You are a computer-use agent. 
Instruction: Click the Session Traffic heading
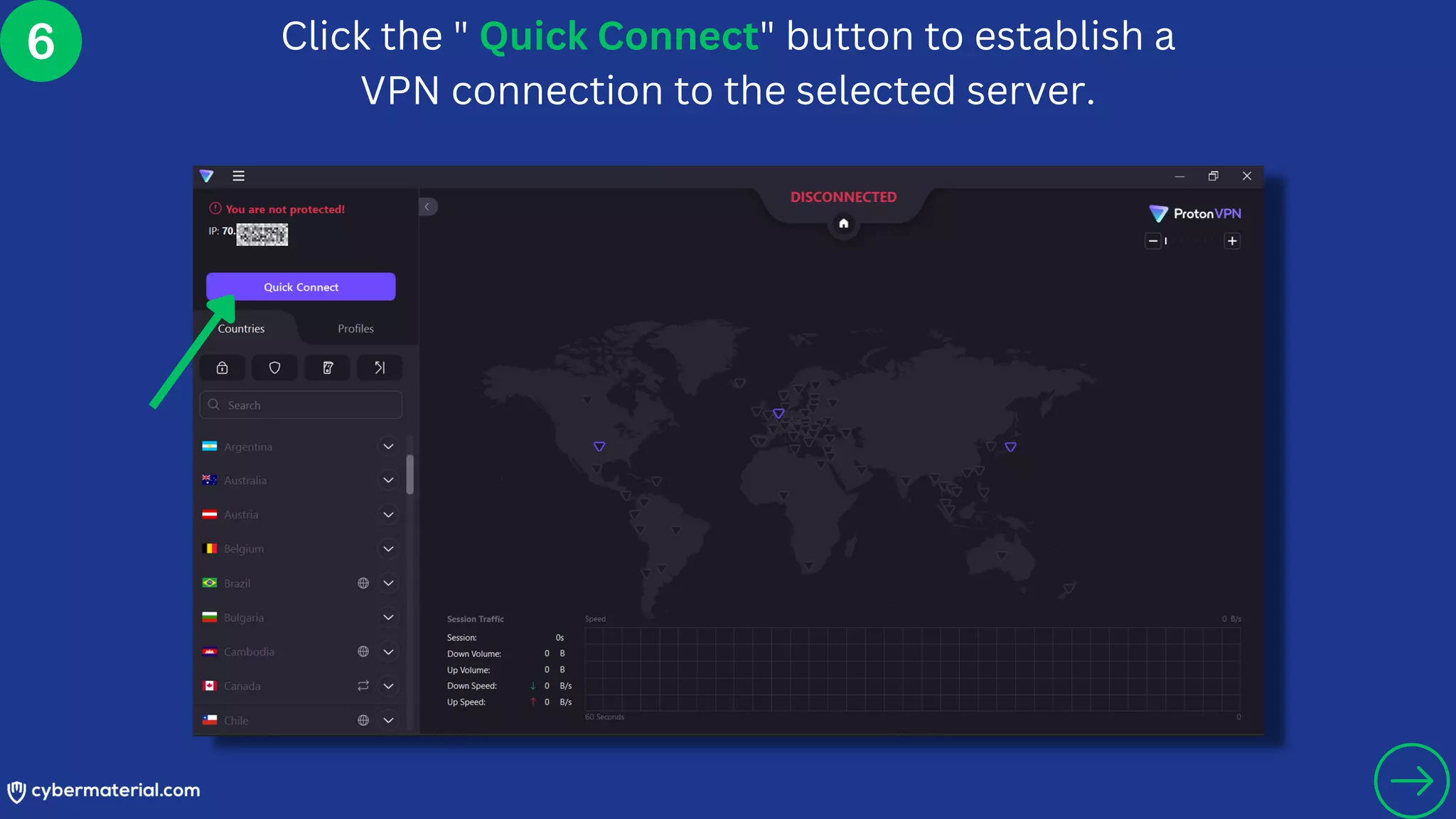coord(475,619)
